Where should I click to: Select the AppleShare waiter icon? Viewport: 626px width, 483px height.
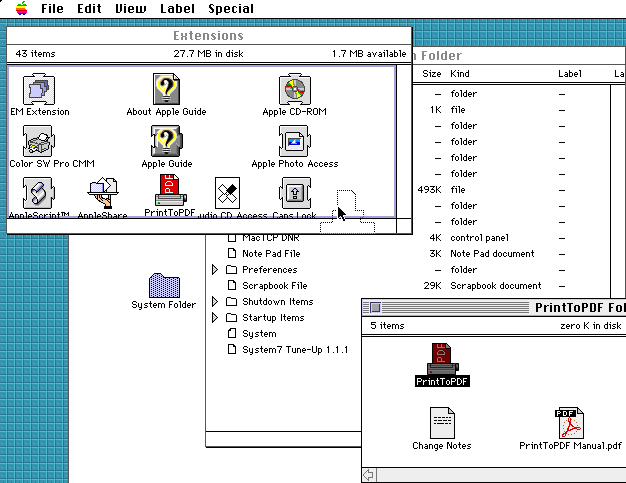pyautogui.click(x=103, y=193)
